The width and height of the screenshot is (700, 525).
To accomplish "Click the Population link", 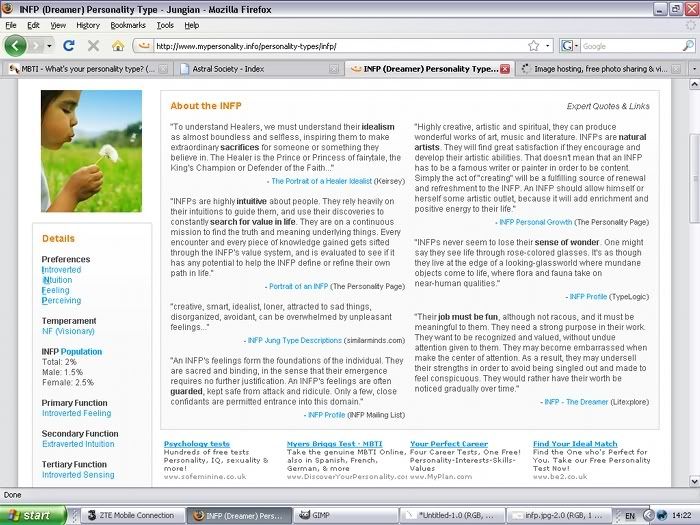I will click(81, 352).
